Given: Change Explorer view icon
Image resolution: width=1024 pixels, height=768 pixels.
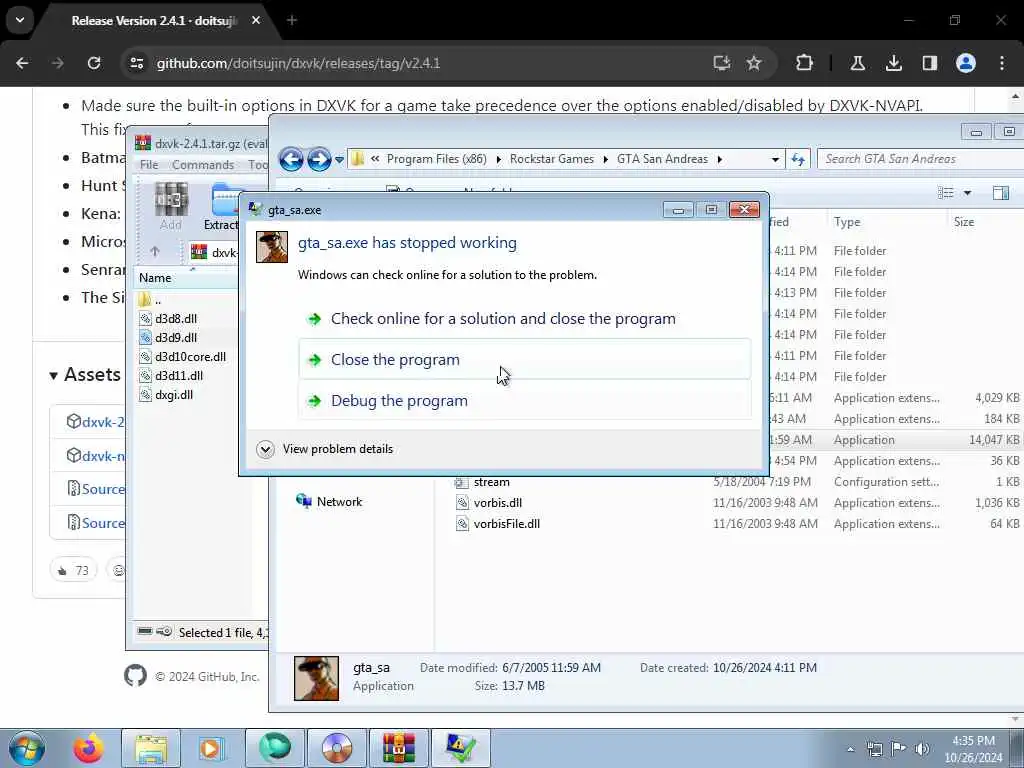Looking at the screenshot, I should [946, 193].
